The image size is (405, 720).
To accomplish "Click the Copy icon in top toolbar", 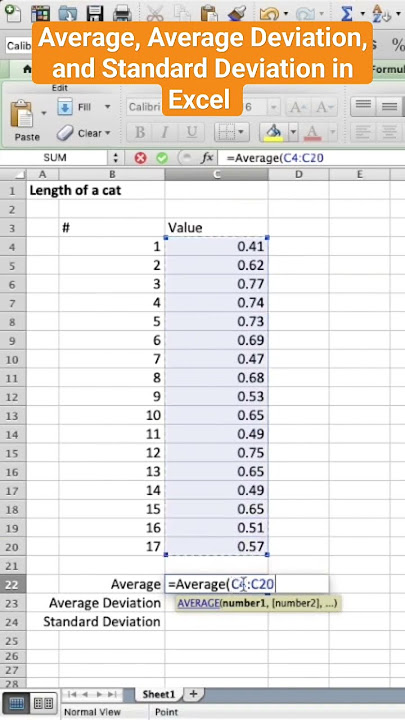I will (x=182, y=13).
